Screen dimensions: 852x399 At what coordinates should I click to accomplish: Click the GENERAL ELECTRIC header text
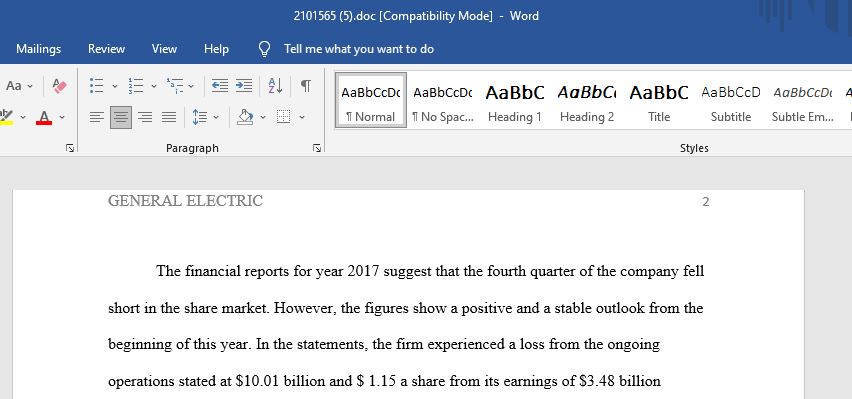tap(185, 201)
